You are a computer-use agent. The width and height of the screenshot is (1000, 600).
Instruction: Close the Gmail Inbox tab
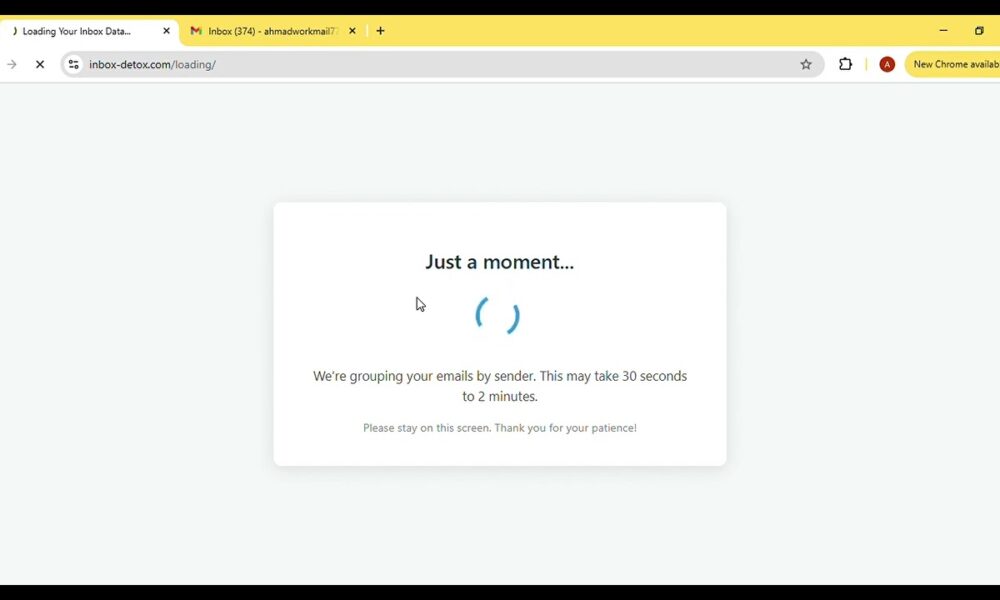pos(352,31)
